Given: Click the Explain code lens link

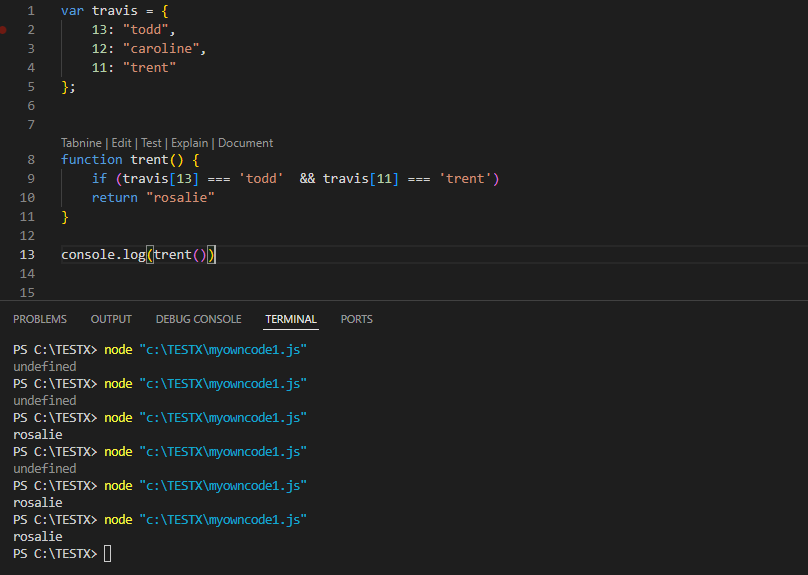Looking at the screenshot, I should [x=190, y=143].
